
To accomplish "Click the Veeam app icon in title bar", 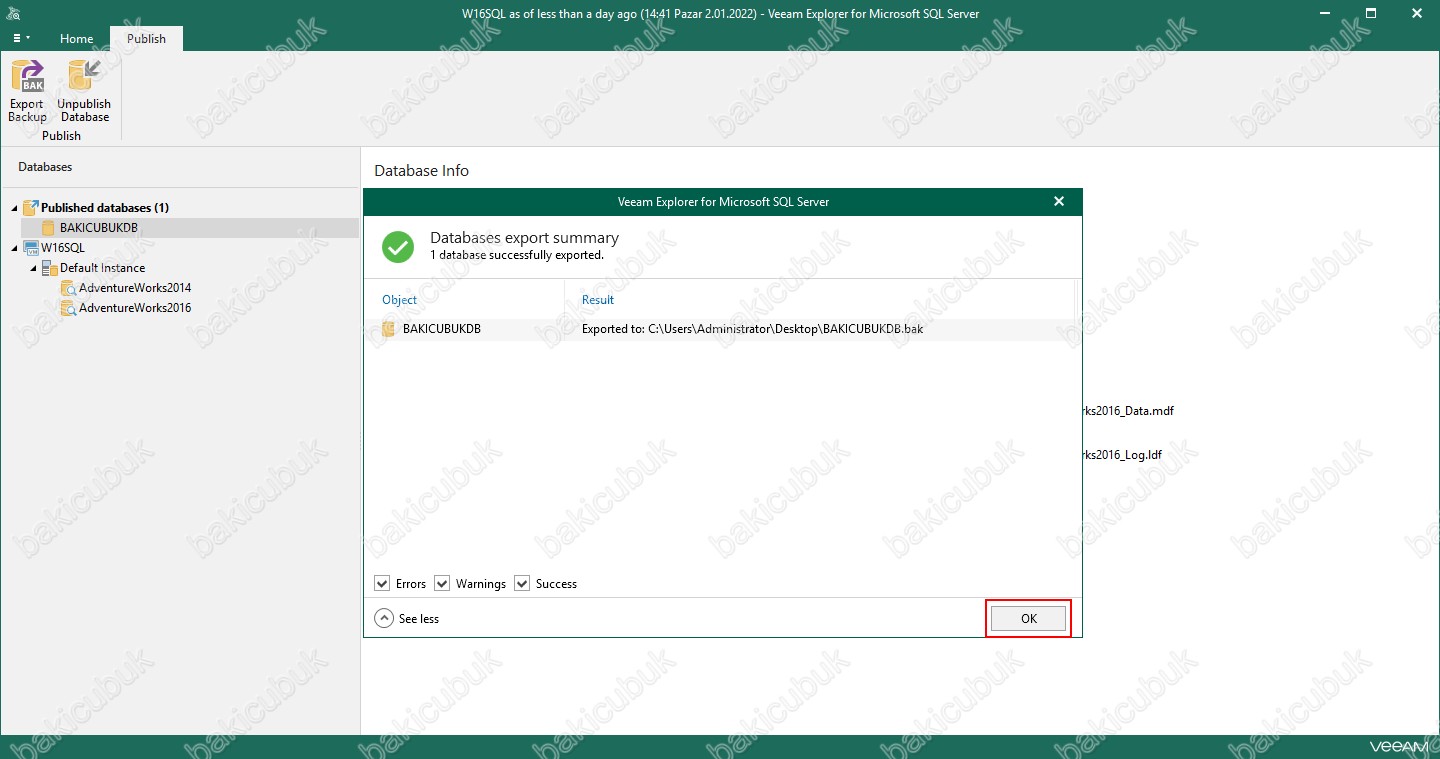I will (x=13, y=13).
